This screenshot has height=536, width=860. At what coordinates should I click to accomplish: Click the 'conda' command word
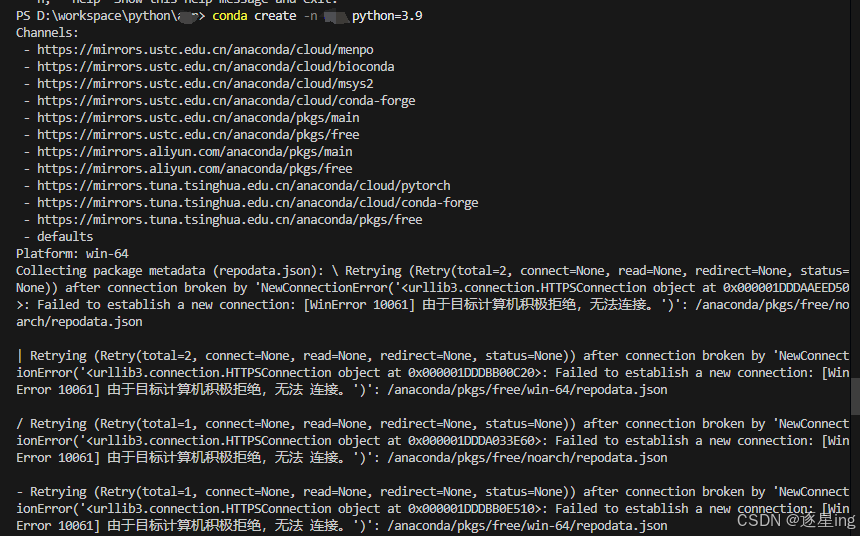click(230, 16)
